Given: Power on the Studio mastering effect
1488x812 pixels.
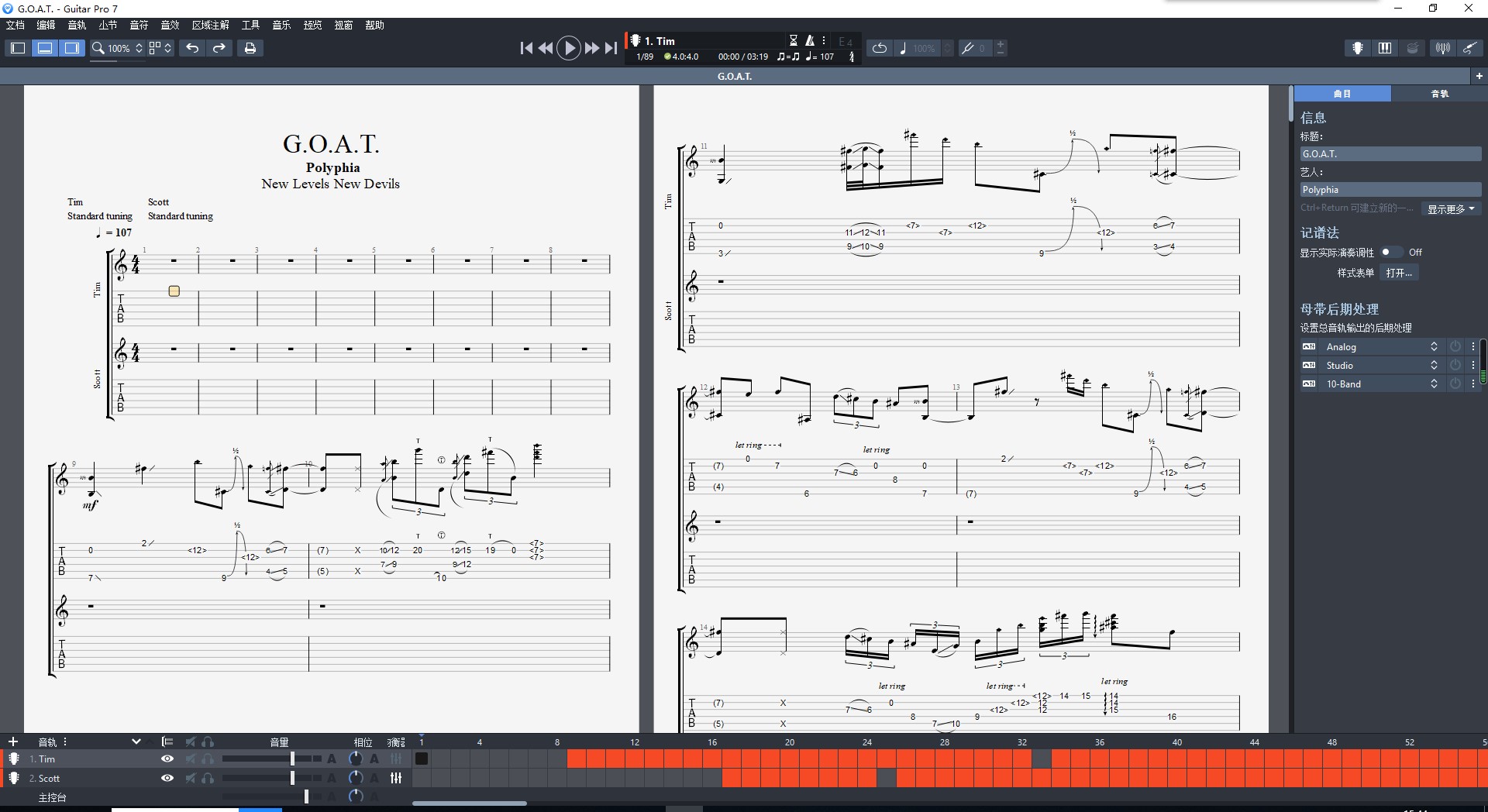Looking at the screenshot, I should [1455, 365].
